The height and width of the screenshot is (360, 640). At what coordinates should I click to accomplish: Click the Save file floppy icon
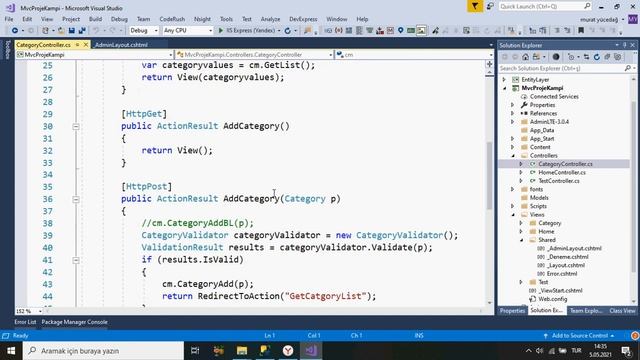pos(72,31)
